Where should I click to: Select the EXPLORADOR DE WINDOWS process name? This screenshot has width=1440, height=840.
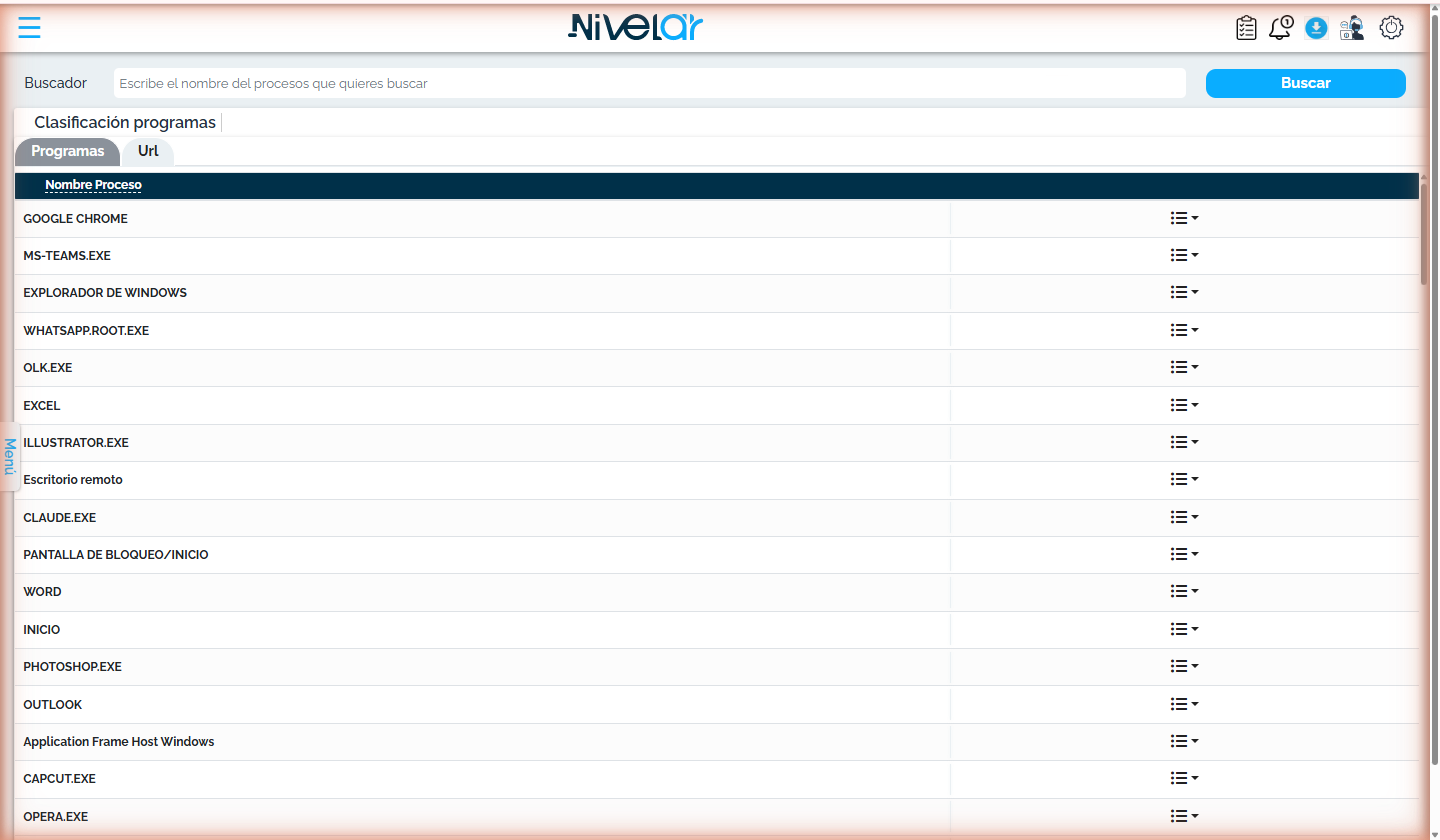point(105,292)
